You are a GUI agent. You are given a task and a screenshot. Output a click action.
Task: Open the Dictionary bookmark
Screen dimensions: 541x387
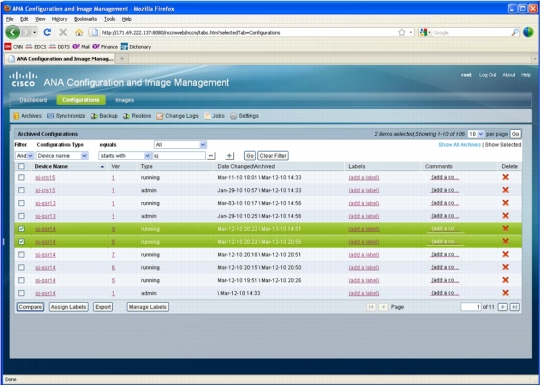[136, 47]
